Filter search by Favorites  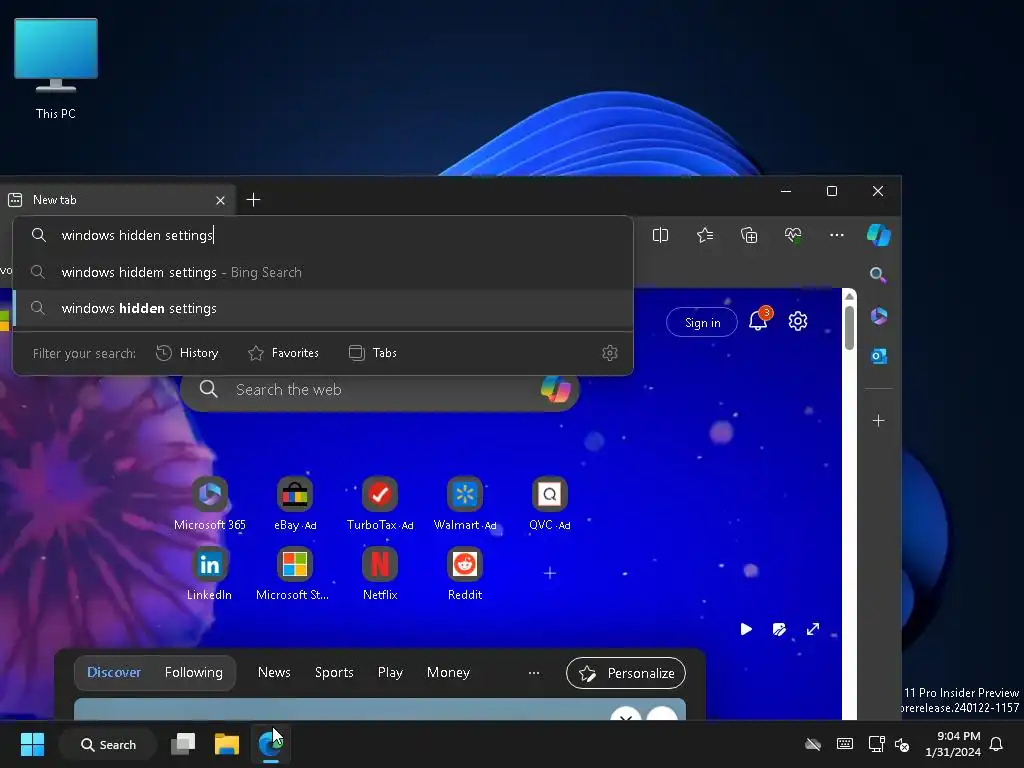(283, 353)
